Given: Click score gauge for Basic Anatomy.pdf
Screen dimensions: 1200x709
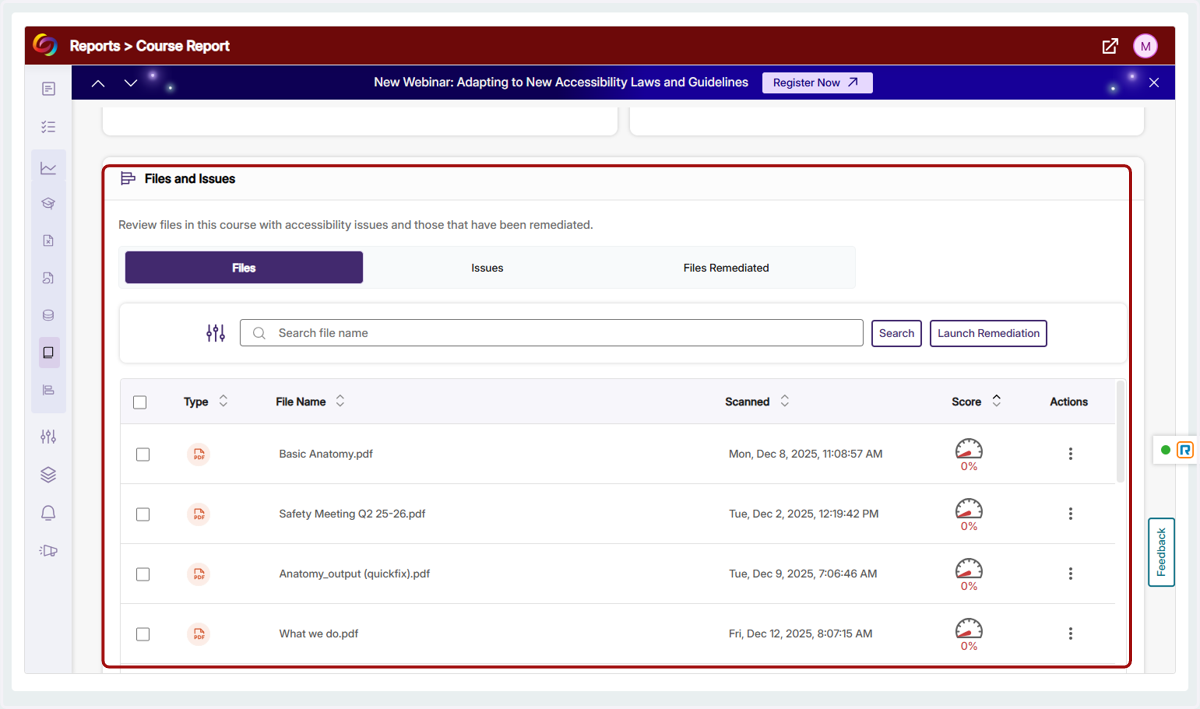Looking at the screenshot, I should click(x=969, y=449).
